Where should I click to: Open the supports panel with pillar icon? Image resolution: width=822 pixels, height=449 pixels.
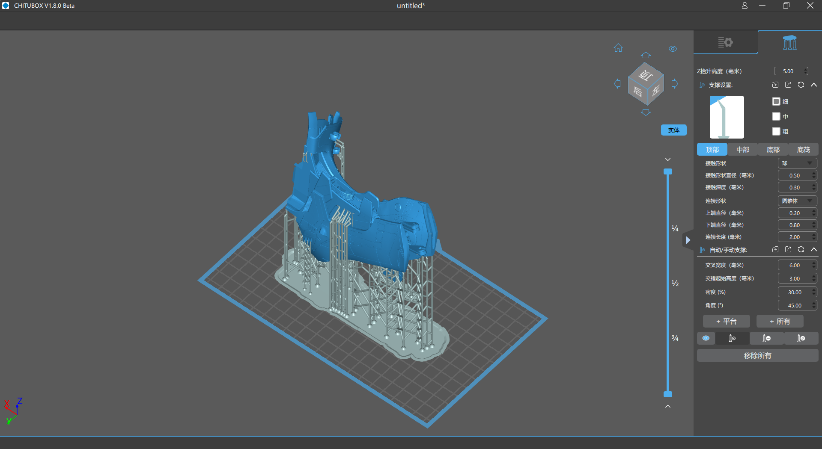(790, 42)
